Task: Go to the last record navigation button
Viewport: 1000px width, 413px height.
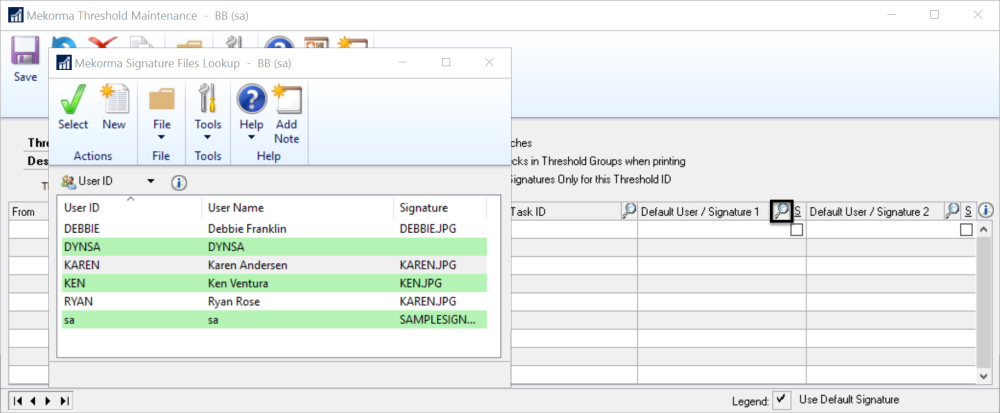Action: 63,401
